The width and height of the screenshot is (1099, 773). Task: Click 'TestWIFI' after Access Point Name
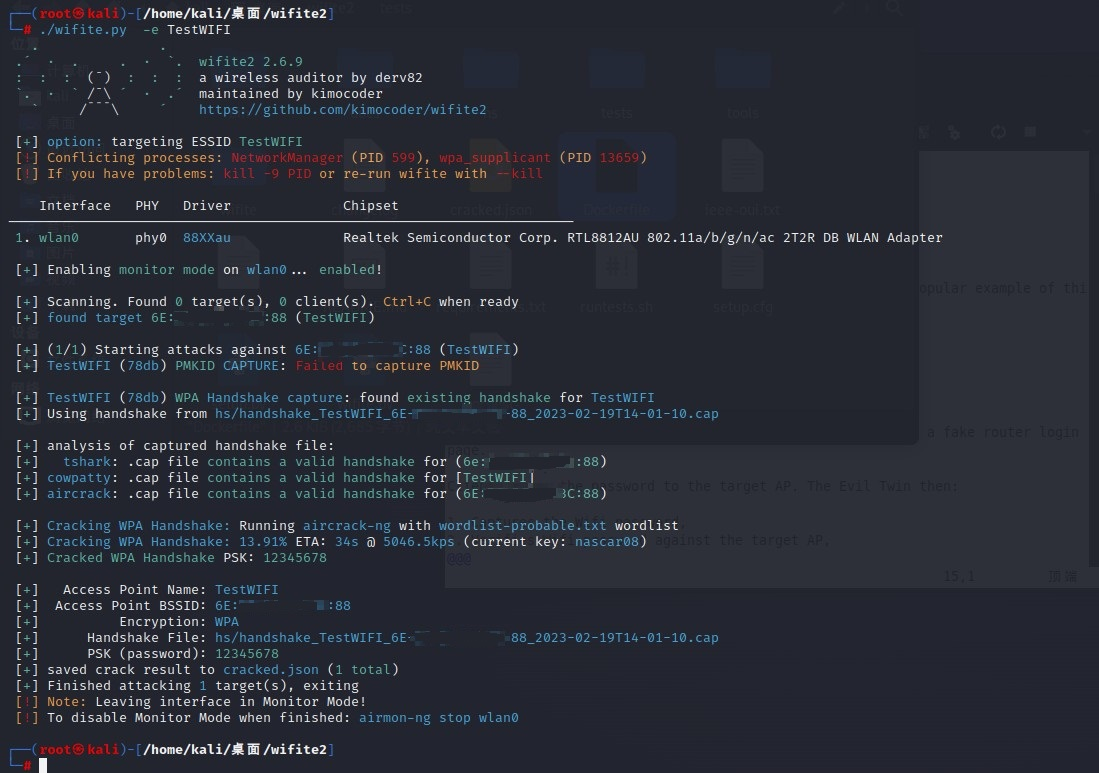(x=247, y=590)
